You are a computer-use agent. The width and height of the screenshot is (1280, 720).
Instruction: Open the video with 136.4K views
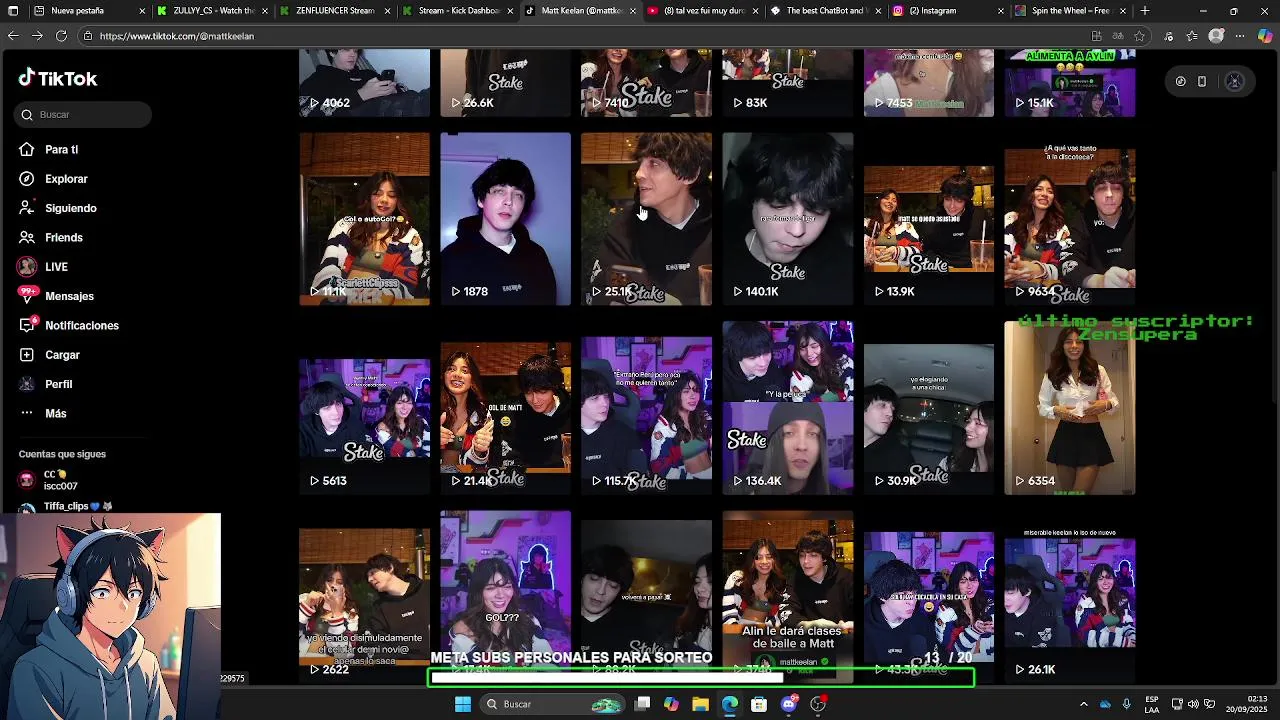788,408
